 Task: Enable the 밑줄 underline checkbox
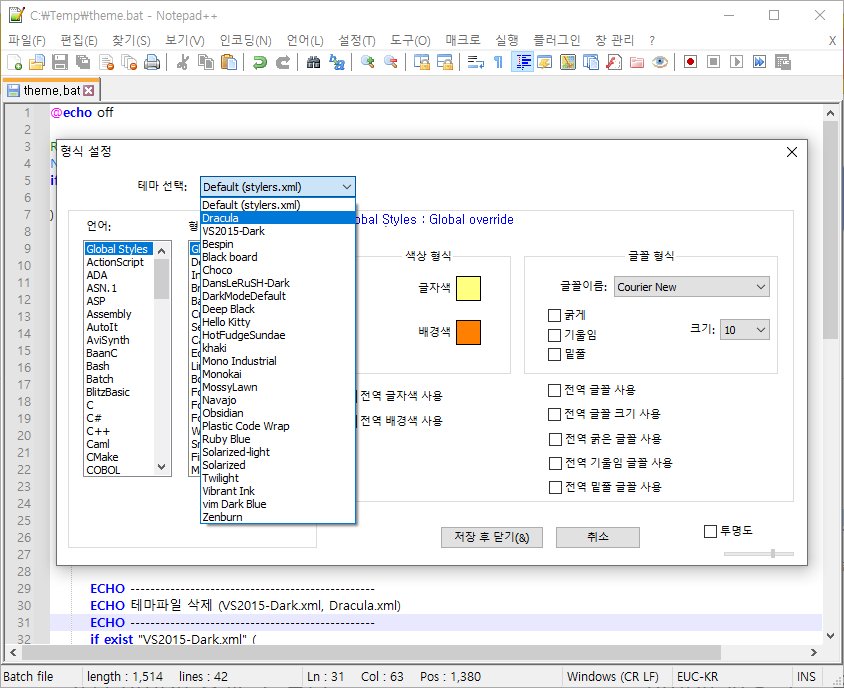[x=554, y=354]
